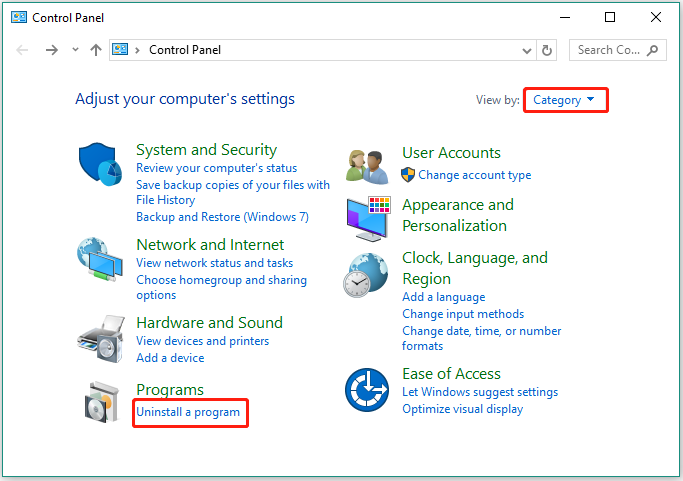This screenshot has height=481, width=683.
Task: Open the View by Category dropdown
Action: click(563, 100)
